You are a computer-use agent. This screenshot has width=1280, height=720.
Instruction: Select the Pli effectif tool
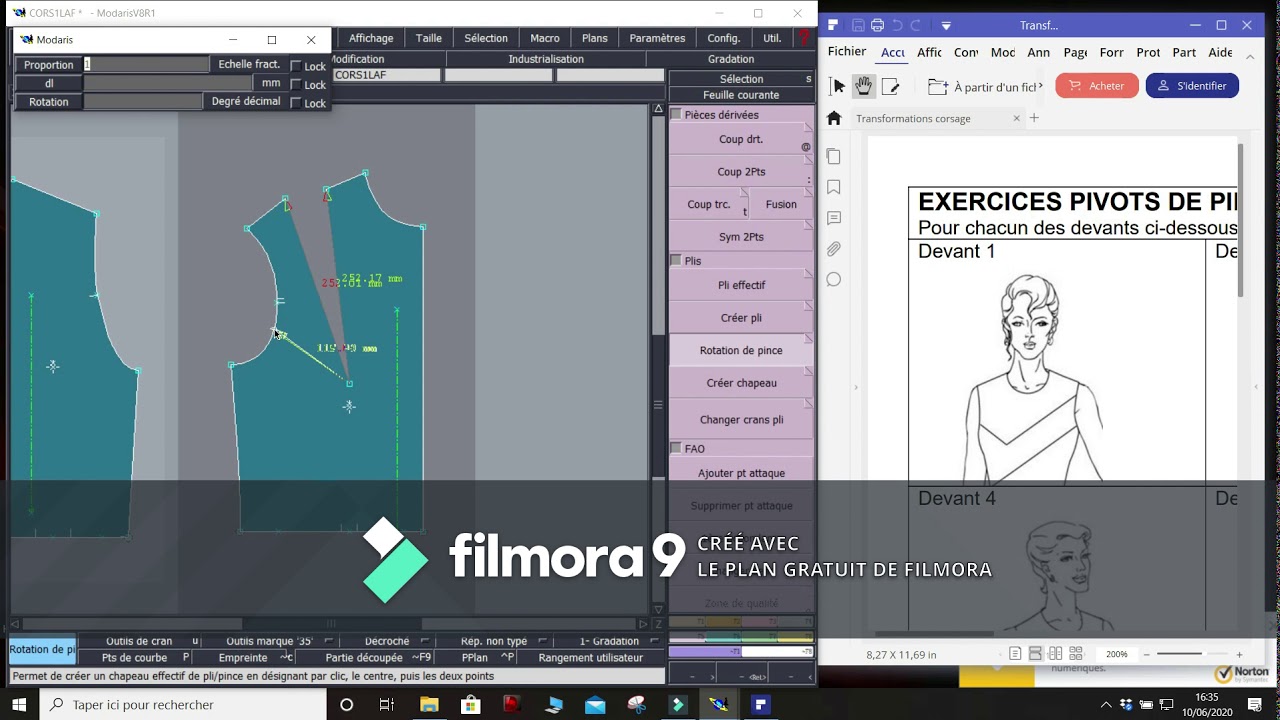pyautogui.click(x=741, y=285)
